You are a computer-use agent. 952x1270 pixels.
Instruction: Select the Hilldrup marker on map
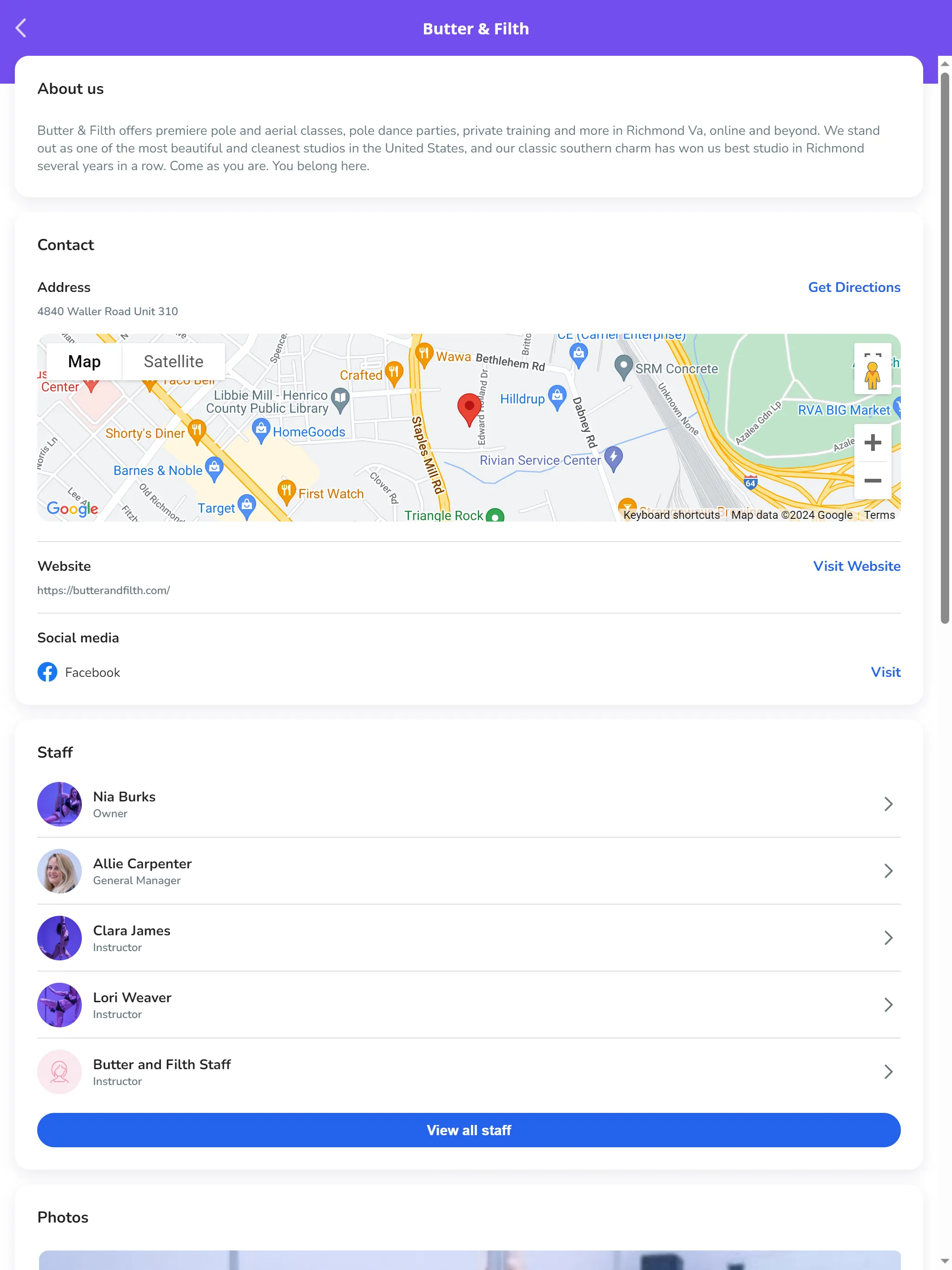[557, 398]
